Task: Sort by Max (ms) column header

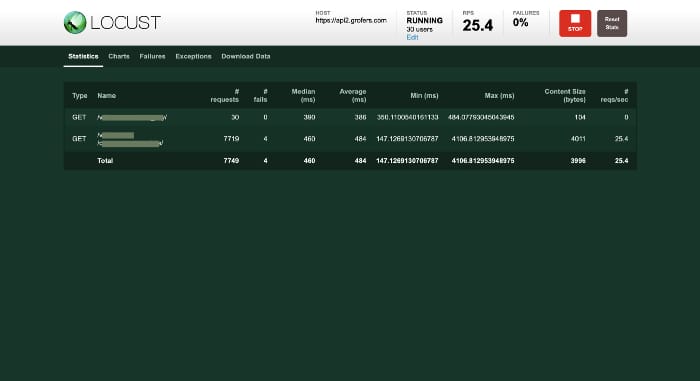Action: point(500,96)
